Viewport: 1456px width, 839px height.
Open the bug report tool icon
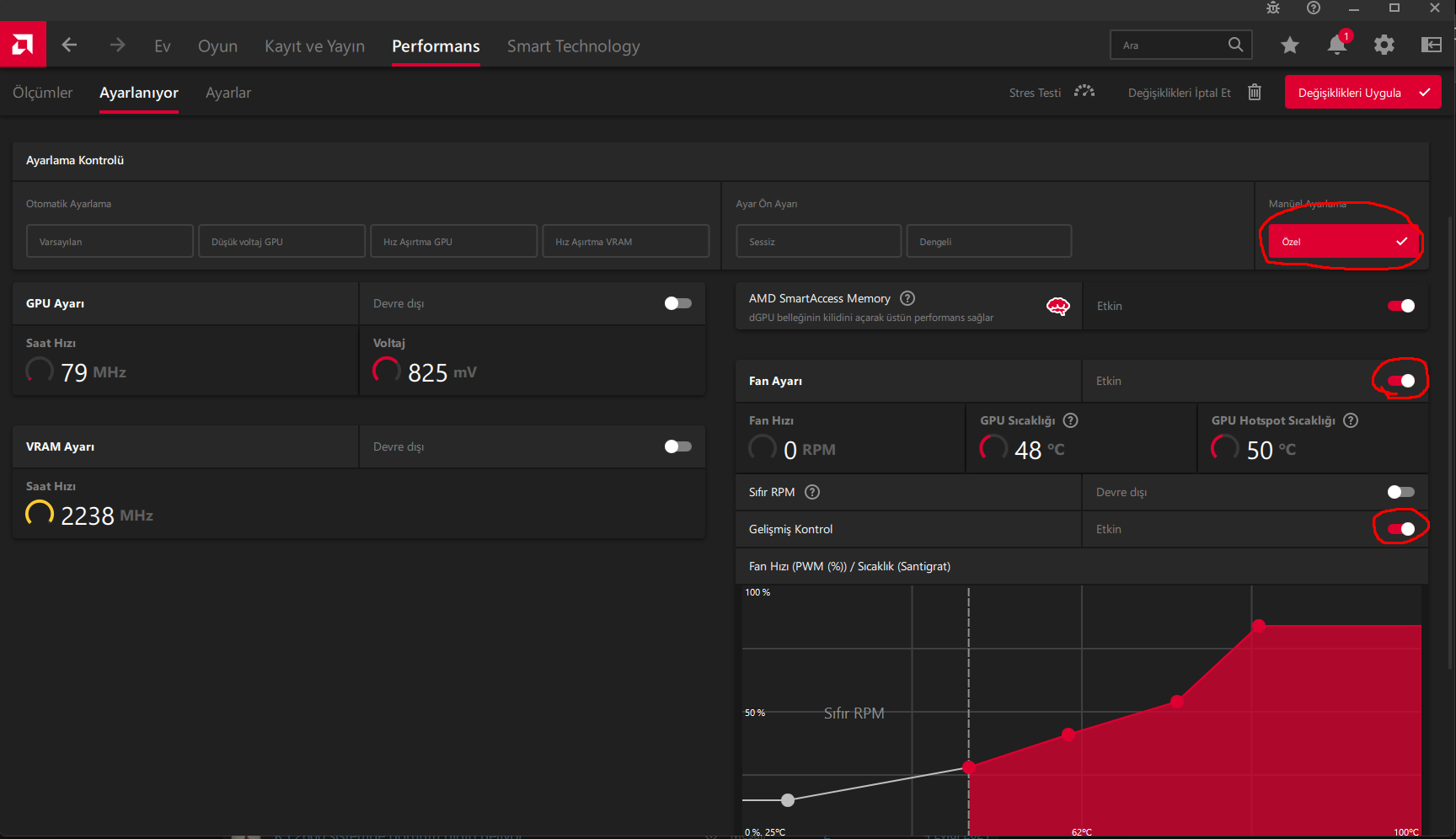click(x=1273, y=8)
